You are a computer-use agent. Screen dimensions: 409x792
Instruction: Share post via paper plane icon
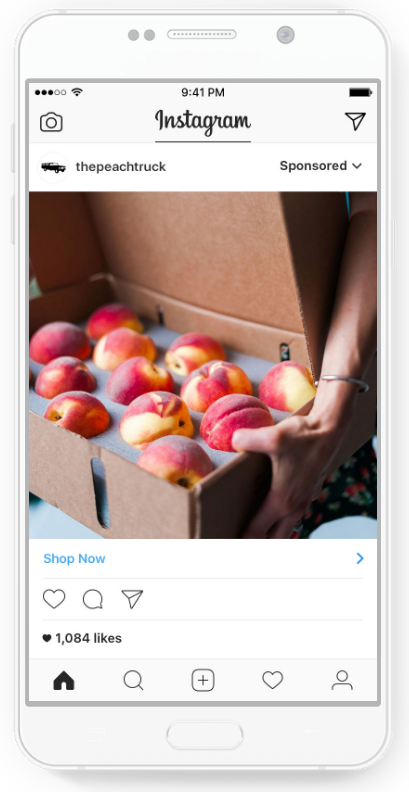point(132,599)
